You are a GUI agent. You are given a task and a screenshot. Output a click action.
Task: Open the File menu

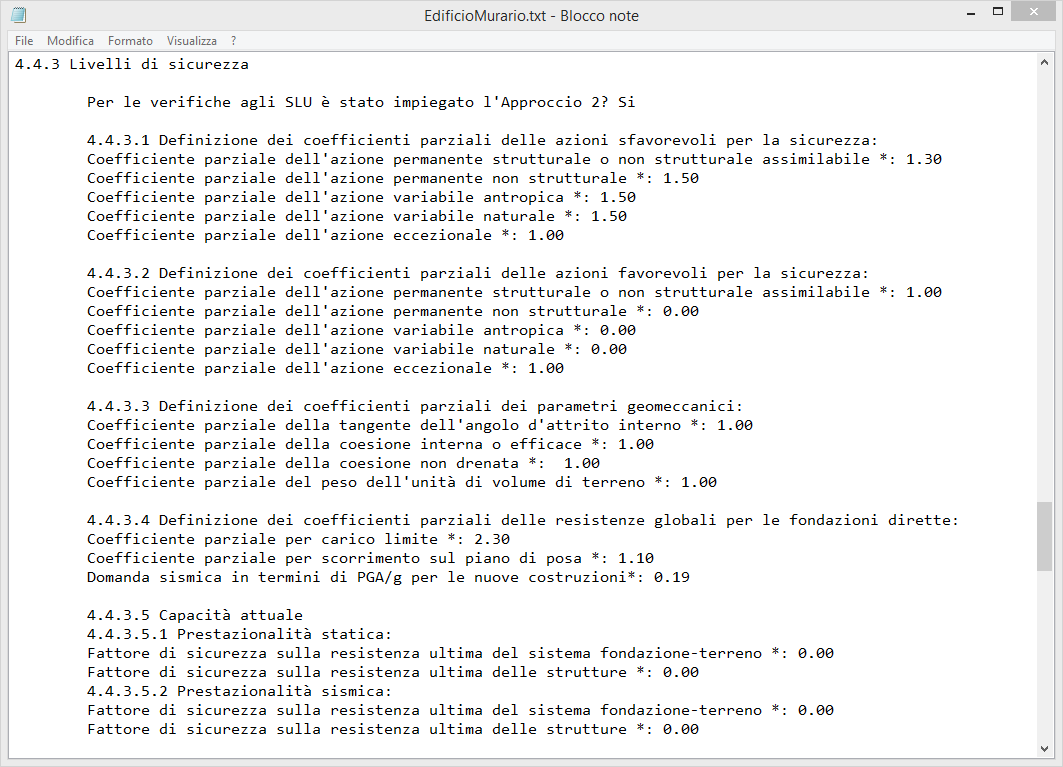(24, 41)
